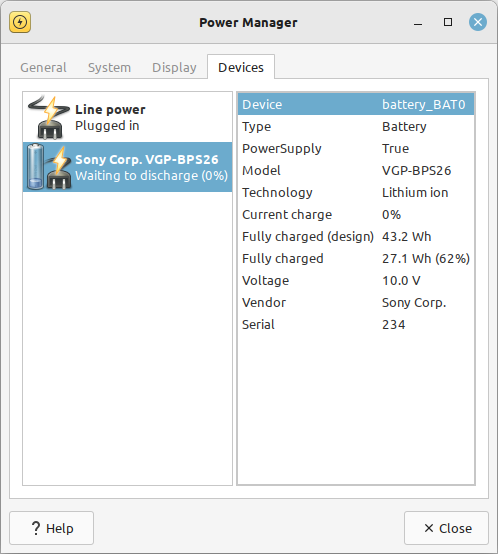Select the Serial row label
Screen dimensions: 498x554
[258, 324]
